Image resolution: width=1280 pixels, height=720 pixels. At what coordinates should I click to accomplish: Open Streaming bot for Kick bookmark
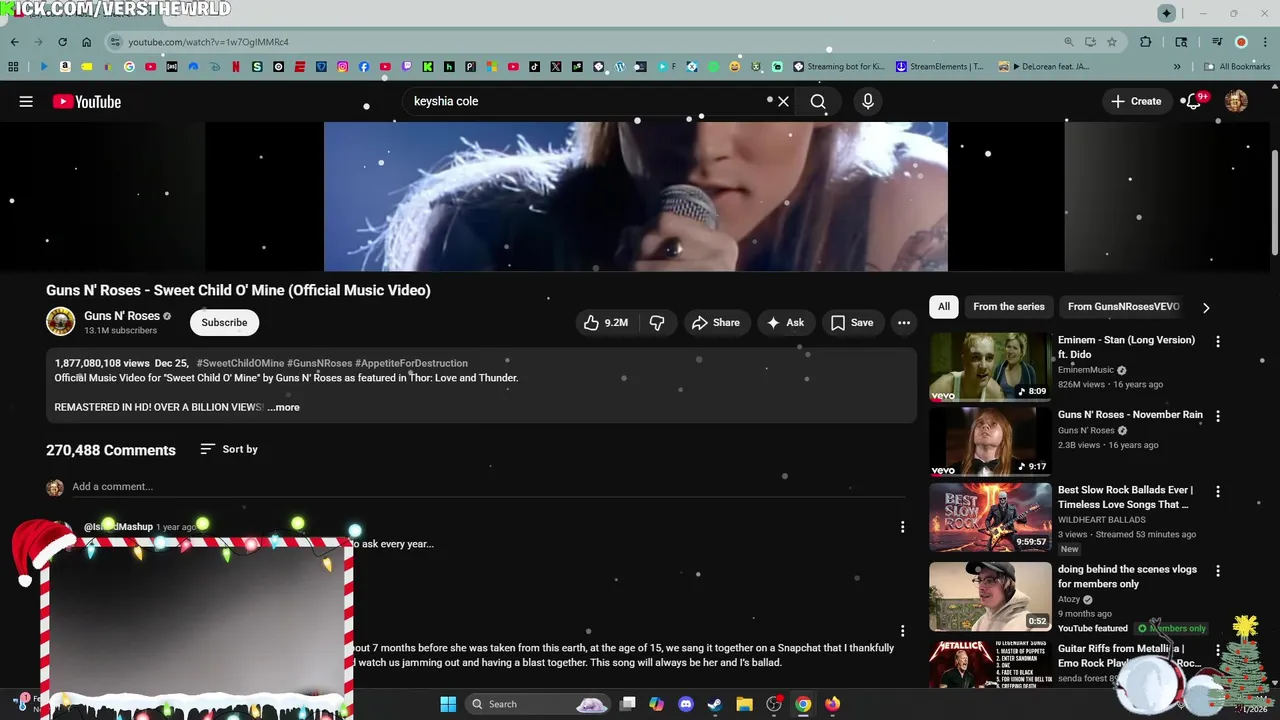pyautogui.click(x=839, y=67)
